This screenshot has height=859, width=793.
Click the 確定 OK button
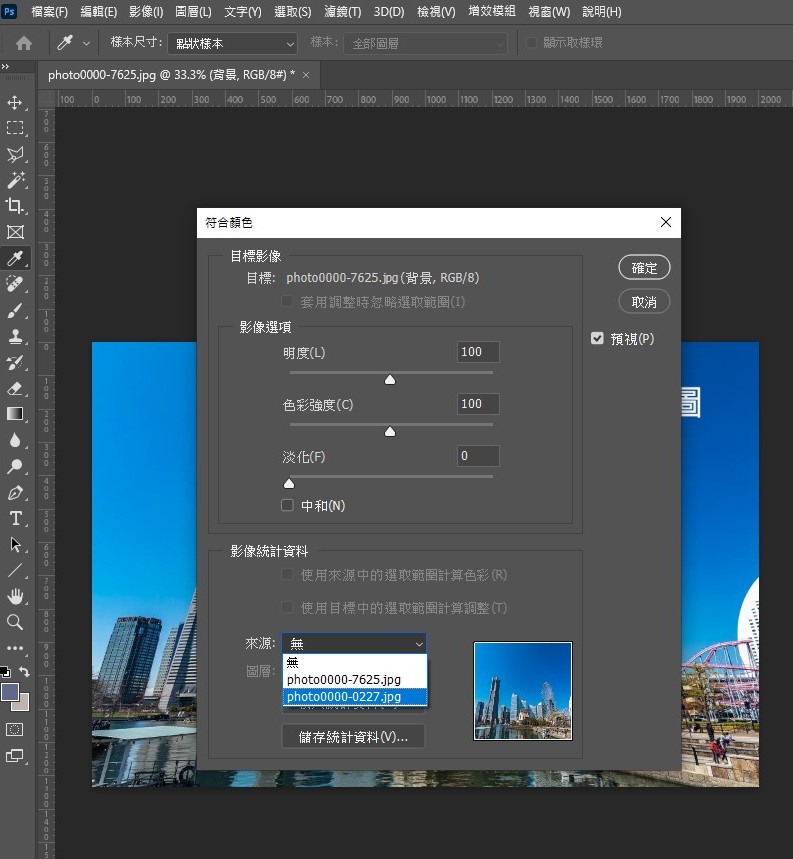point(644,268)
